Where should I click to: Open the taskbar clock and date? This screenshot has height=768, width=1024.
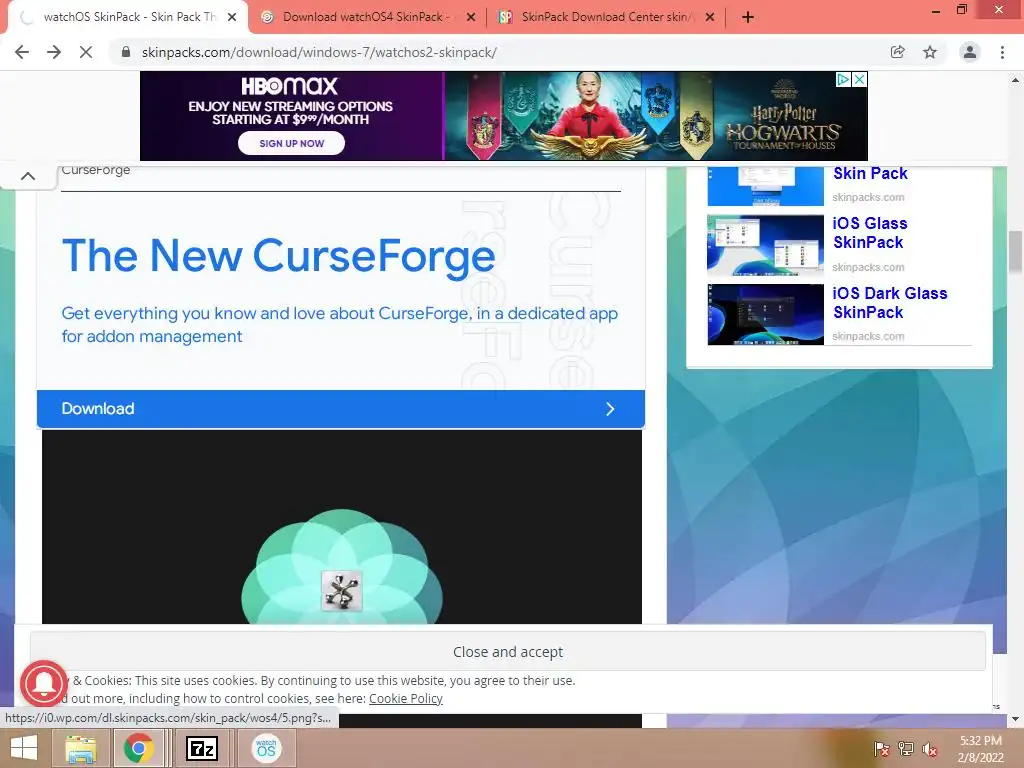pos(980,749)
